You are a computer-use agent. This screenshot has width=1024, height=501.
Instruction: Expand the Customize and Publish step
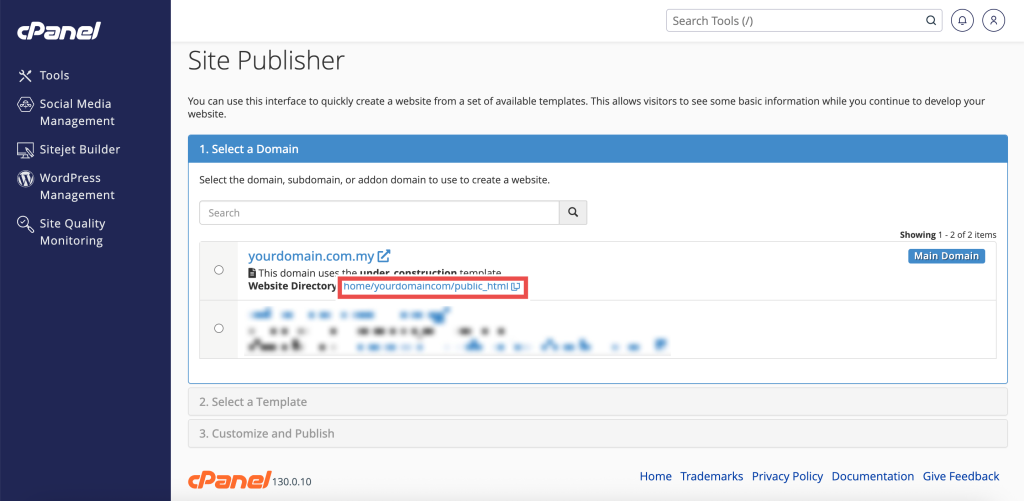598,433
